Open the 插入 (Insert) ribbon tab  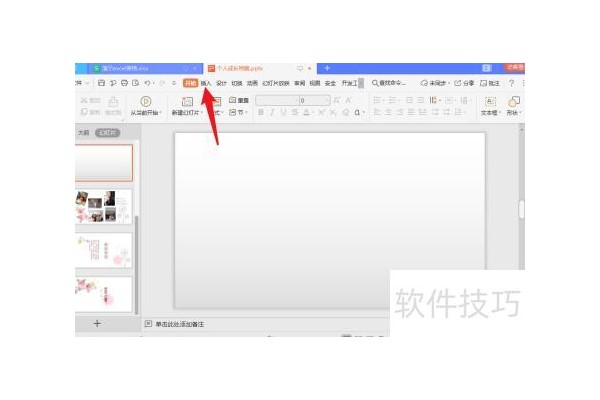(206, 83)
